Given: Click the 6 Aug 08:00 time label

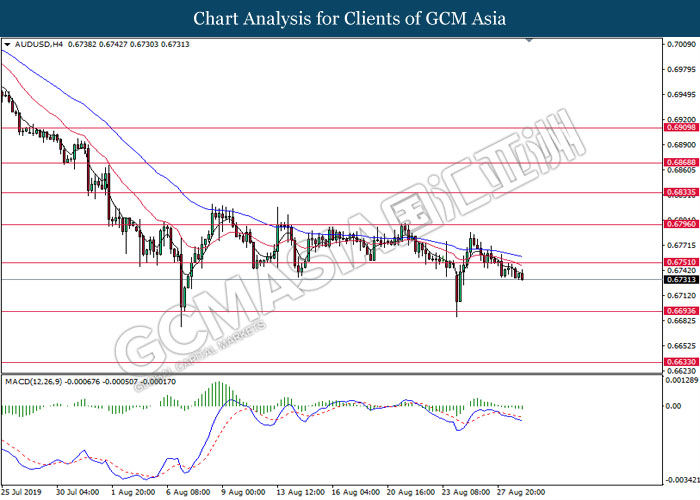Looking at the screenshot, I should (188, 492).
